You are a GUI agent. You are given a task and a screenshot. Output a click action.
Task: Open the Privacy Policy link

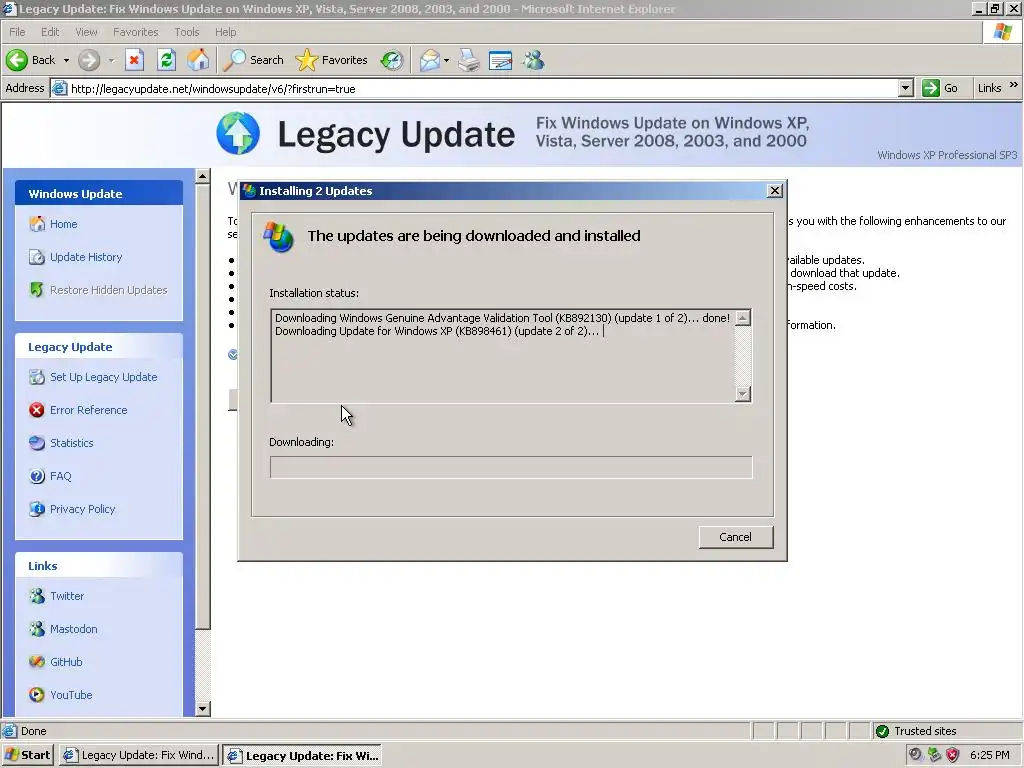click(82, 509)
